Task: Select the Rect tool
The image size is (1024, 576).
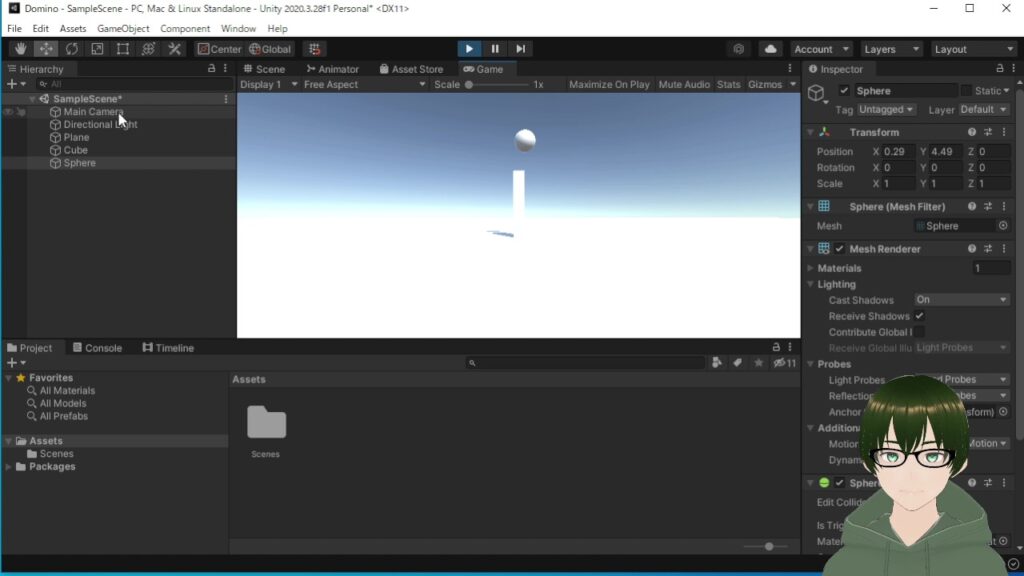Action: pos(123,49)
